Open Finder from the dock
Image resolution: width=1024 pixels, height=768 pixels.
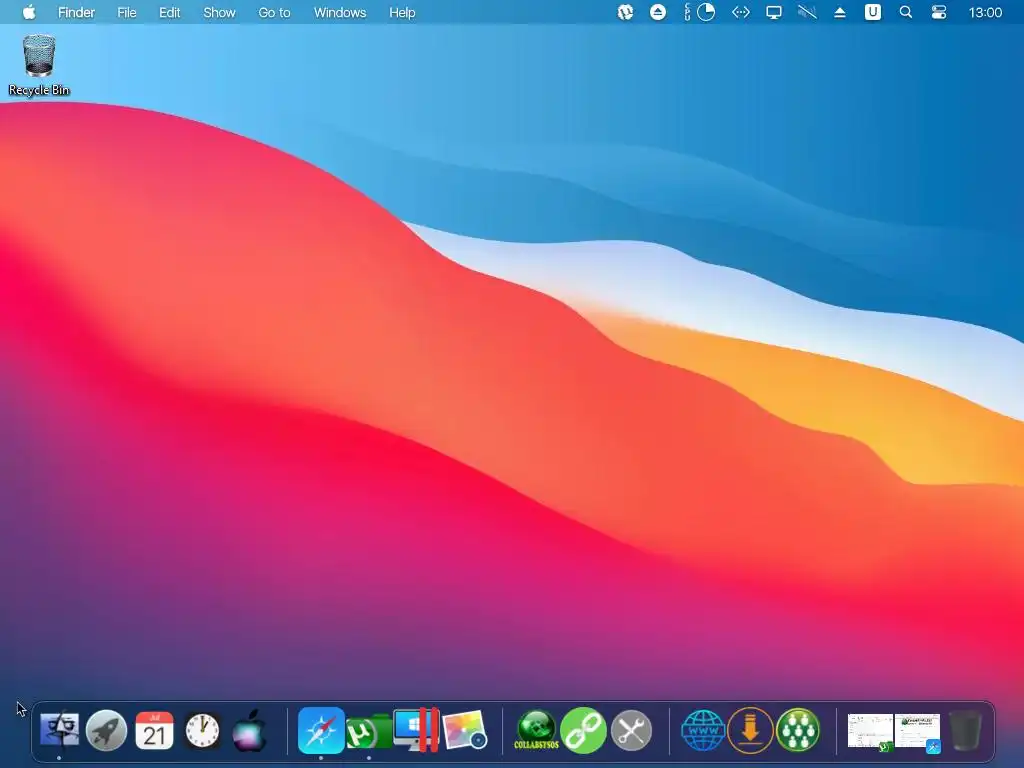coord(59,730)
